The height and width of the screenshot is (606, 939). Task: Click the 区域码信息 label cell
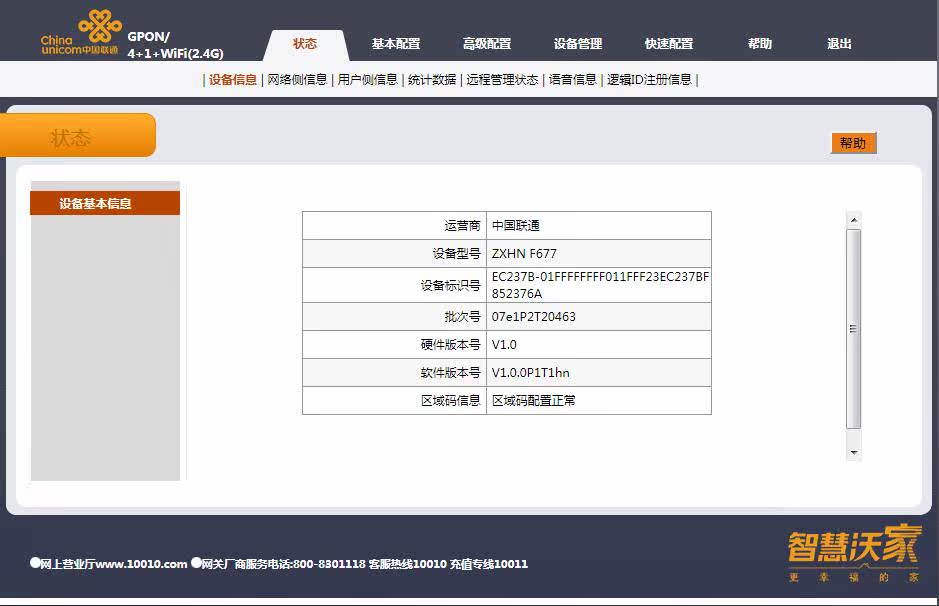point(395,401)
